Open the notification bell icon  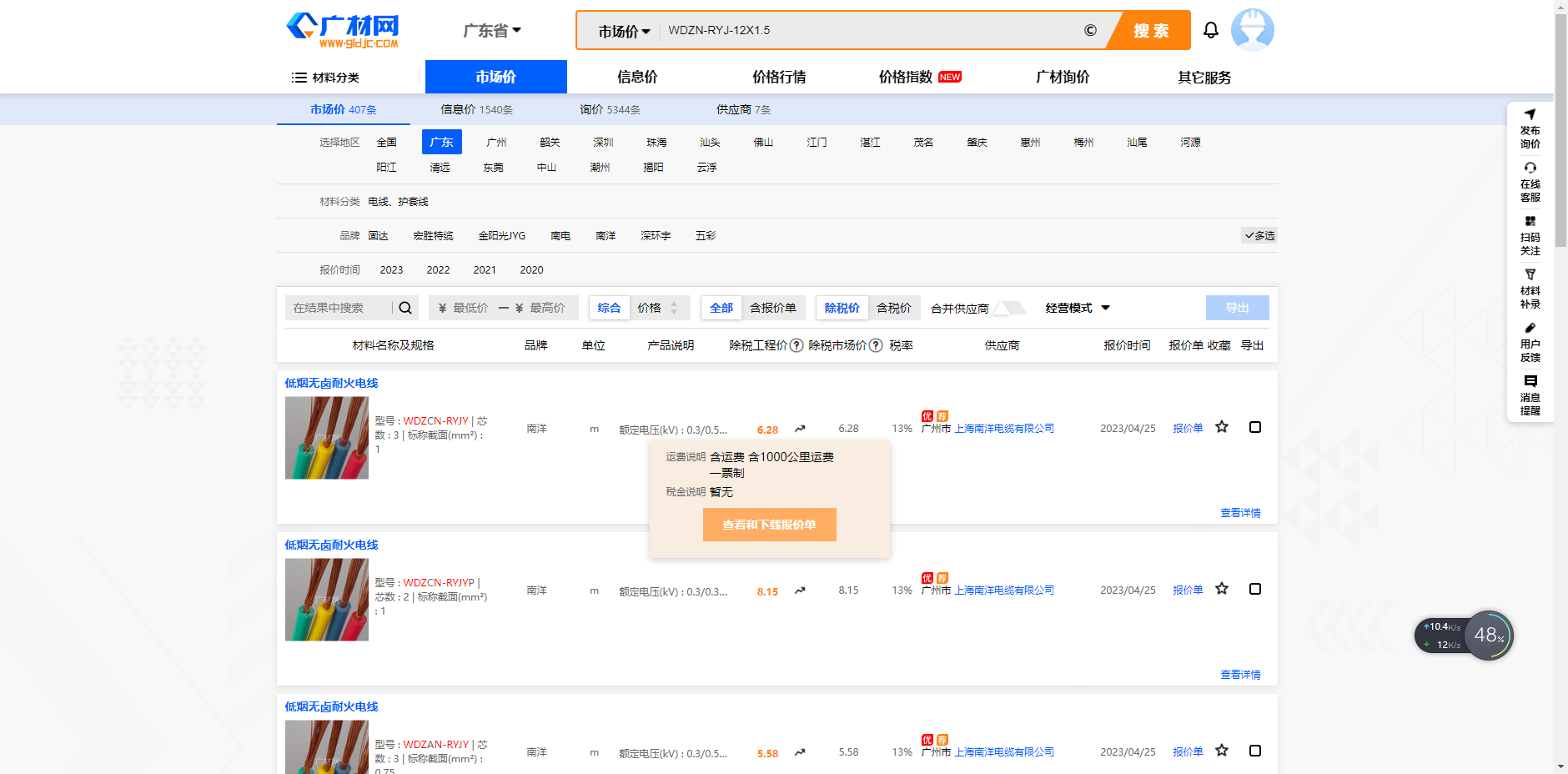coord(1211,30)
